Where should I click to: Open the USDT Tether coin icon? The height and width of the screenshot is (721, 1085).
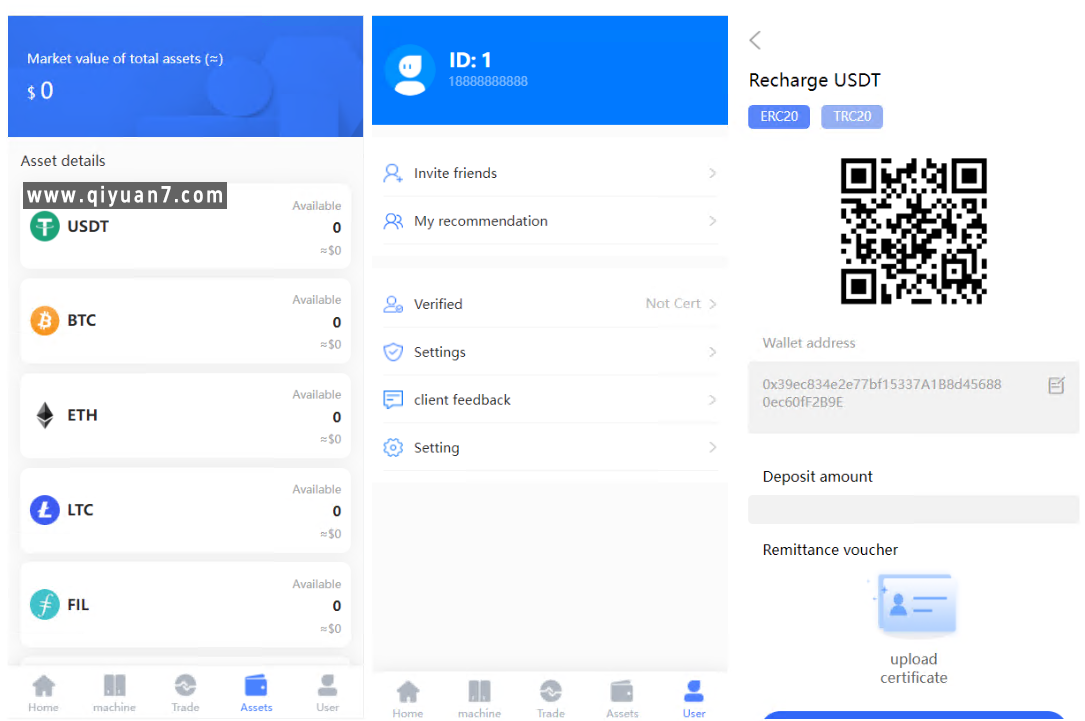[x=45, y=226]
